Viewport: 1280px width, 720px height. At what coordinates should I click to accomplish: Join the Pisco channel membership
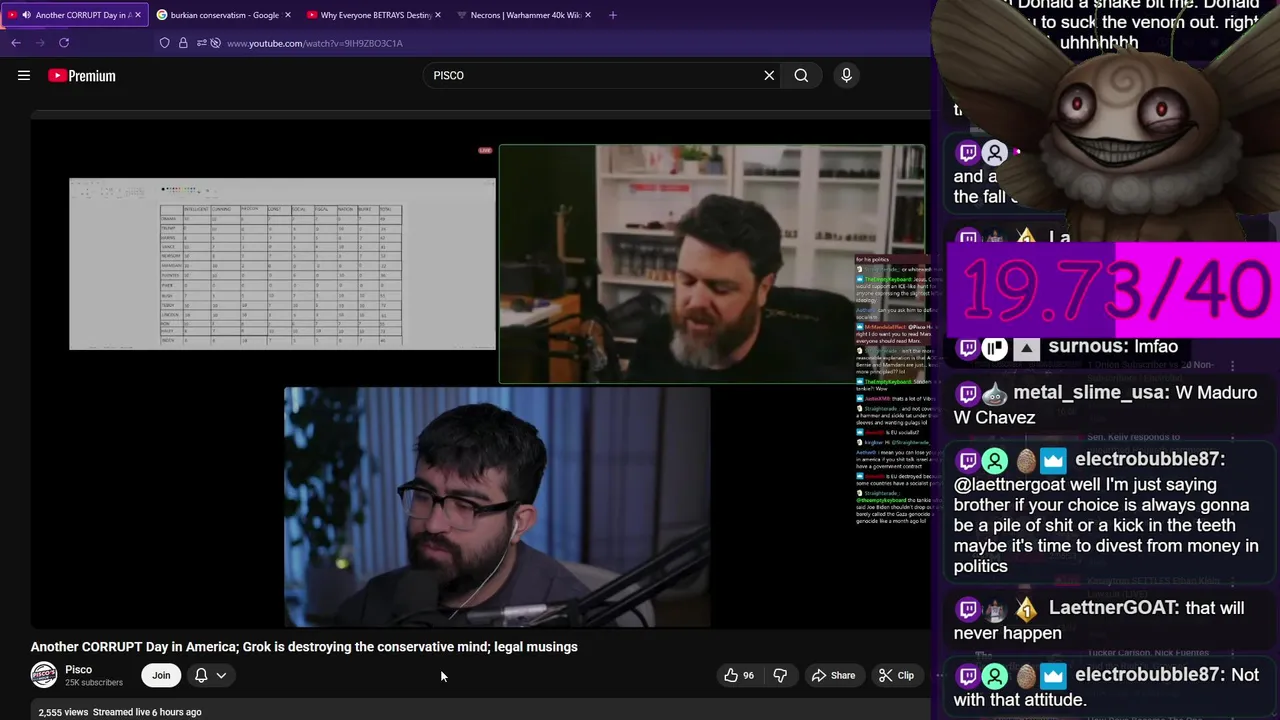pyautogui.click(x=161, y=675)
